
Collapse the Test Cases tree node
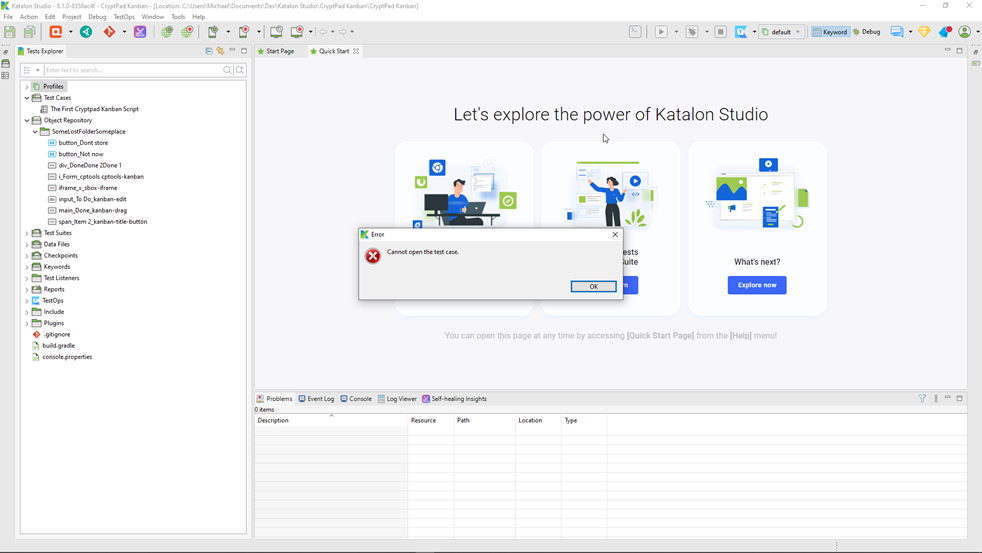tap(27, 98)
